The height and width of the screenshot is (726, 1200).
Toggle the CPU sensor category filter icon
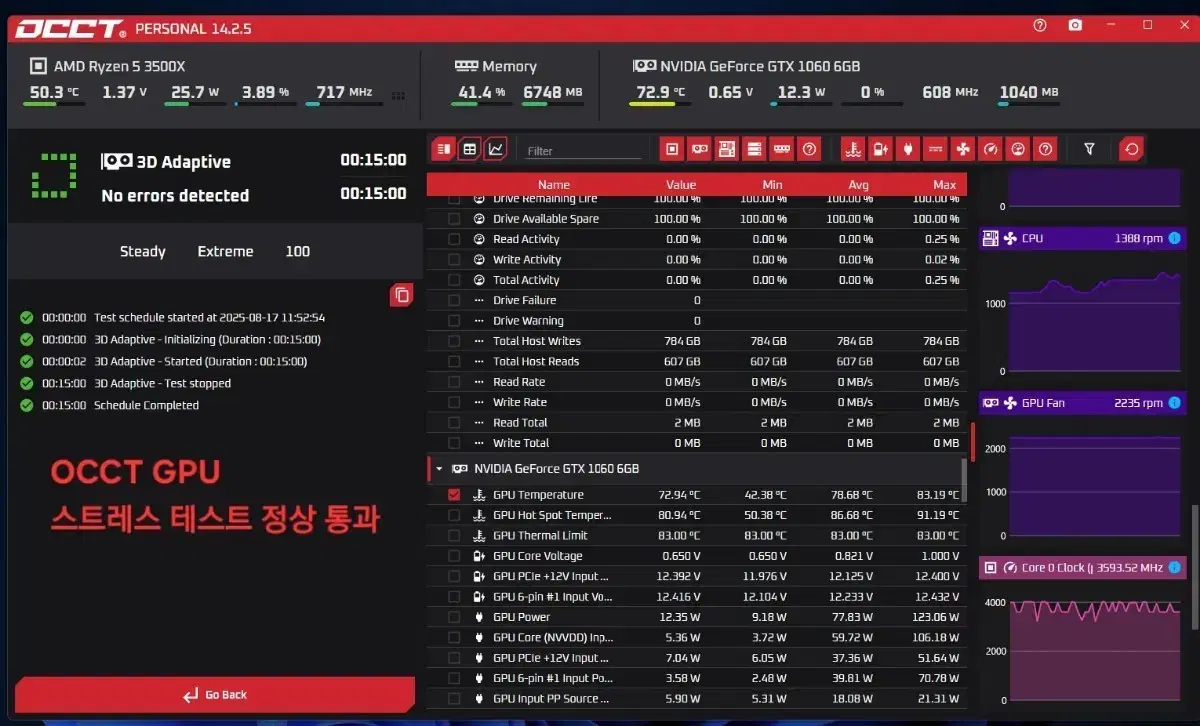pos(673,149)
